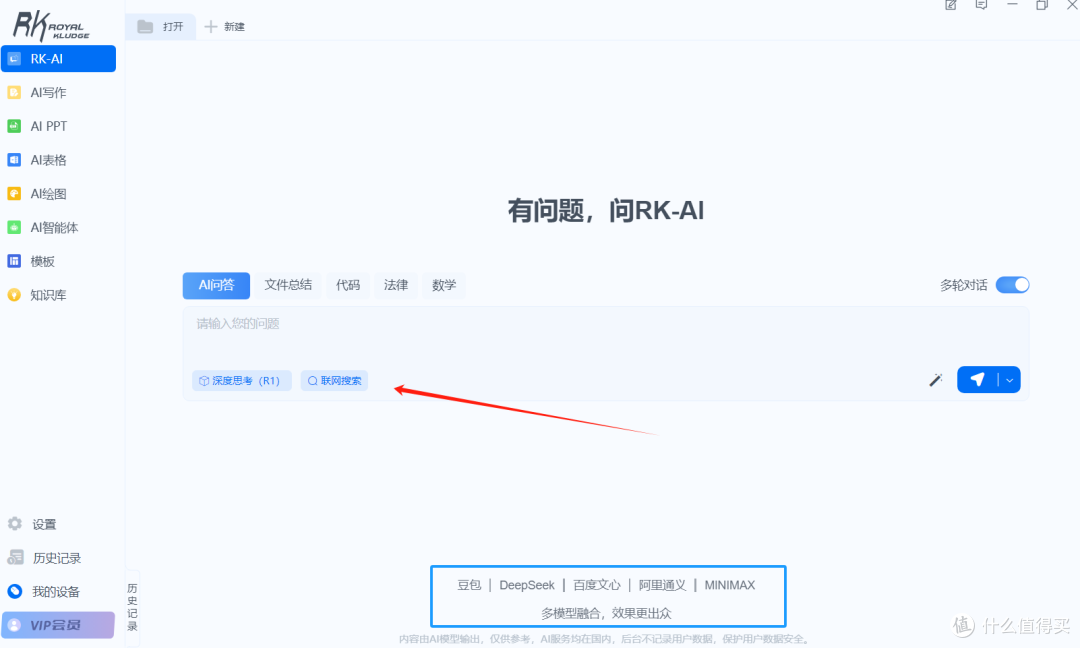
Task: Click the AI智能体 robot icon
Action: coord(14,227)
